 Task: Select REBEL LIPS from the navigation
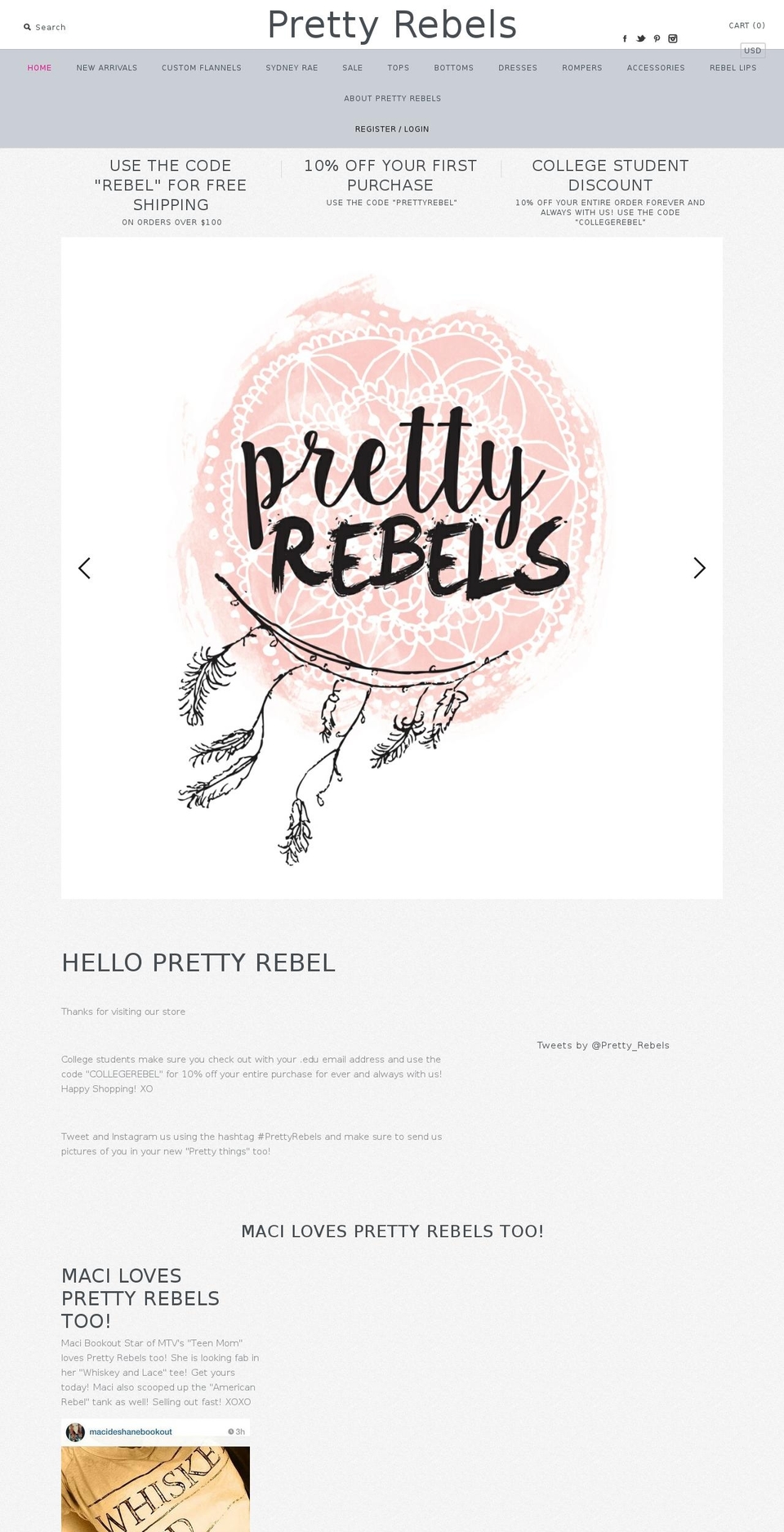pos(733,68)
